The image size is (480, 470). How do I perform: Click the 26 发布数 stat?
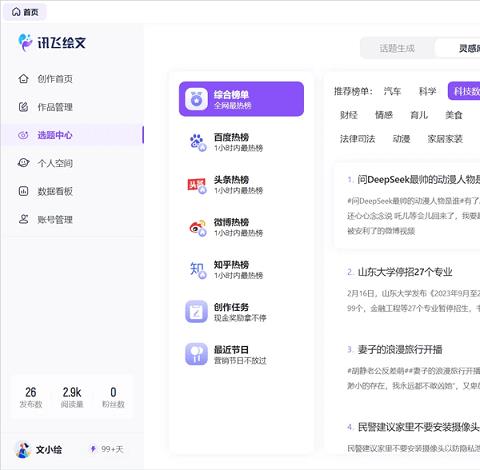(31, 397)
